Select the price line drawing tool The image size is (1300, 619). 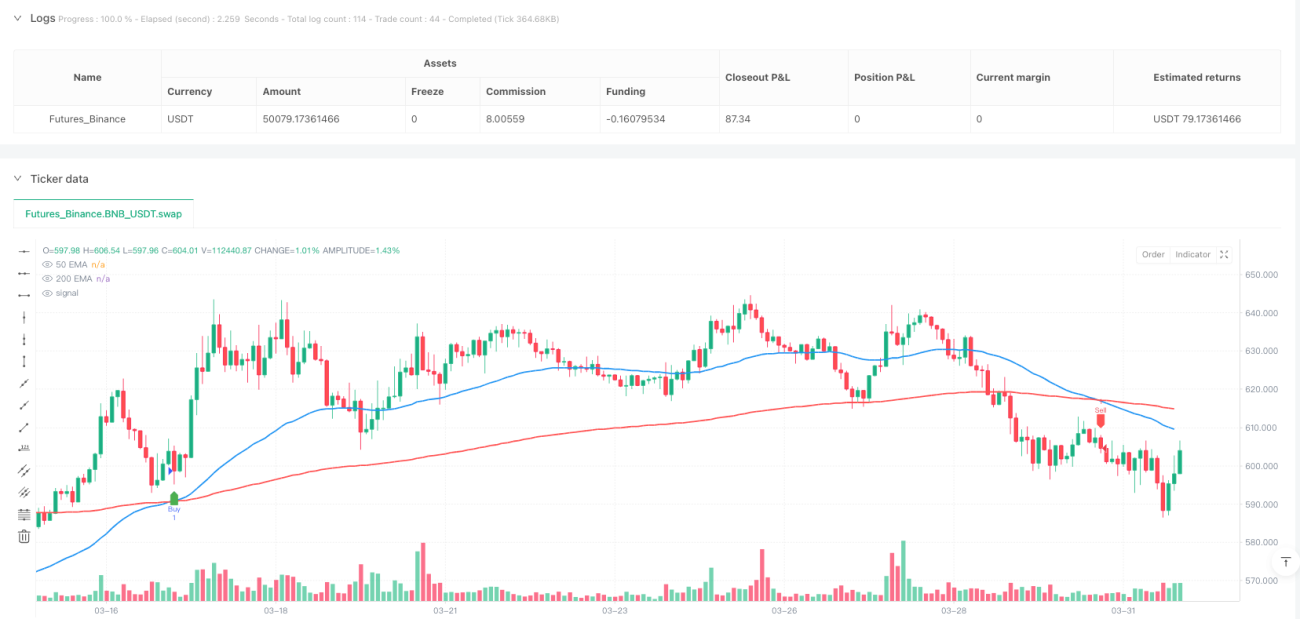click(x=25, y=449)
